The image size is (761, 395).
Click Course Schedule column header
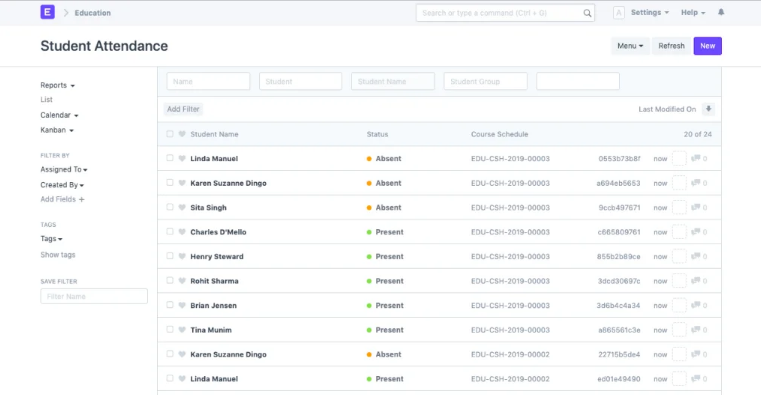pos(499,134)
